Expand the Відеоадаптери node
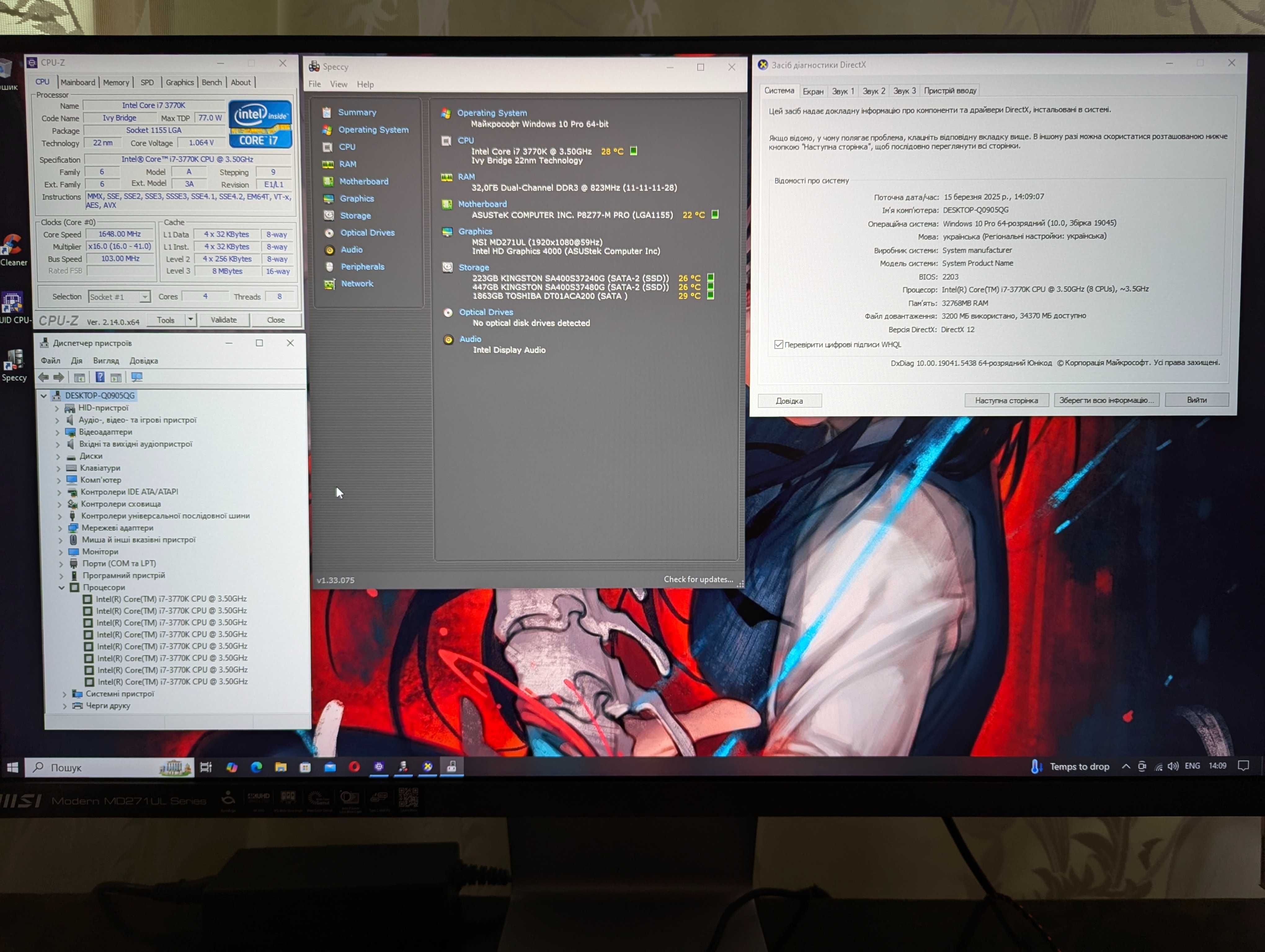1265x952 pixels. point(57,433)
